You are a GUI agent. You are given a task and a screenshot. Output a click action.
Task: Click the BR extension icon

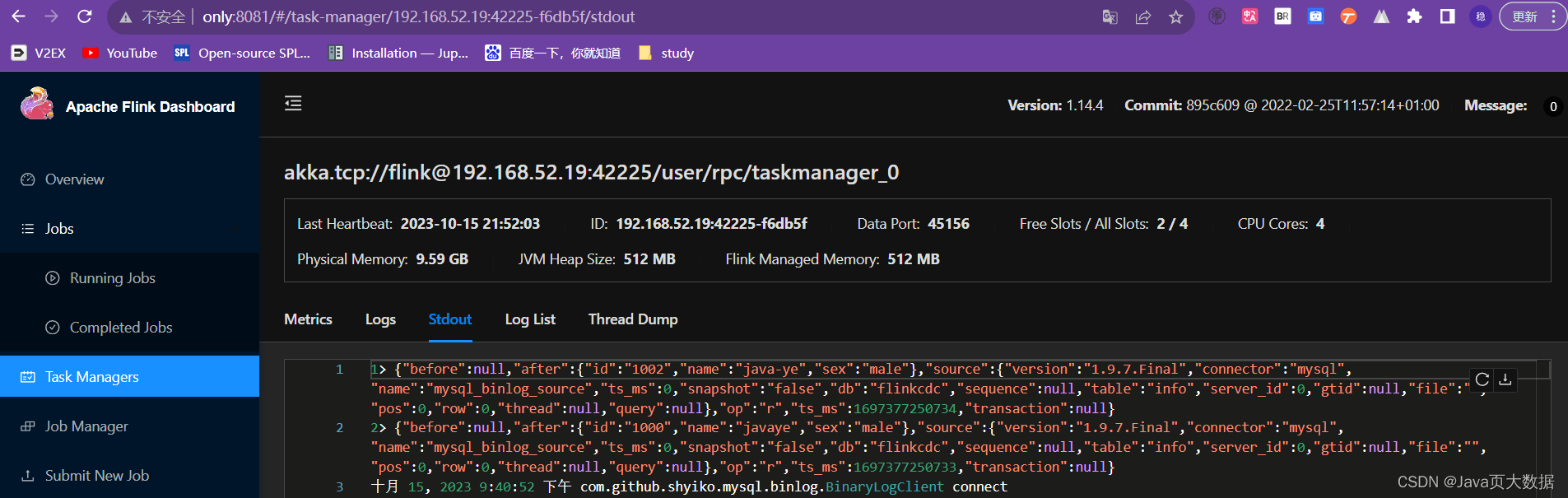tap(1282, 16)
